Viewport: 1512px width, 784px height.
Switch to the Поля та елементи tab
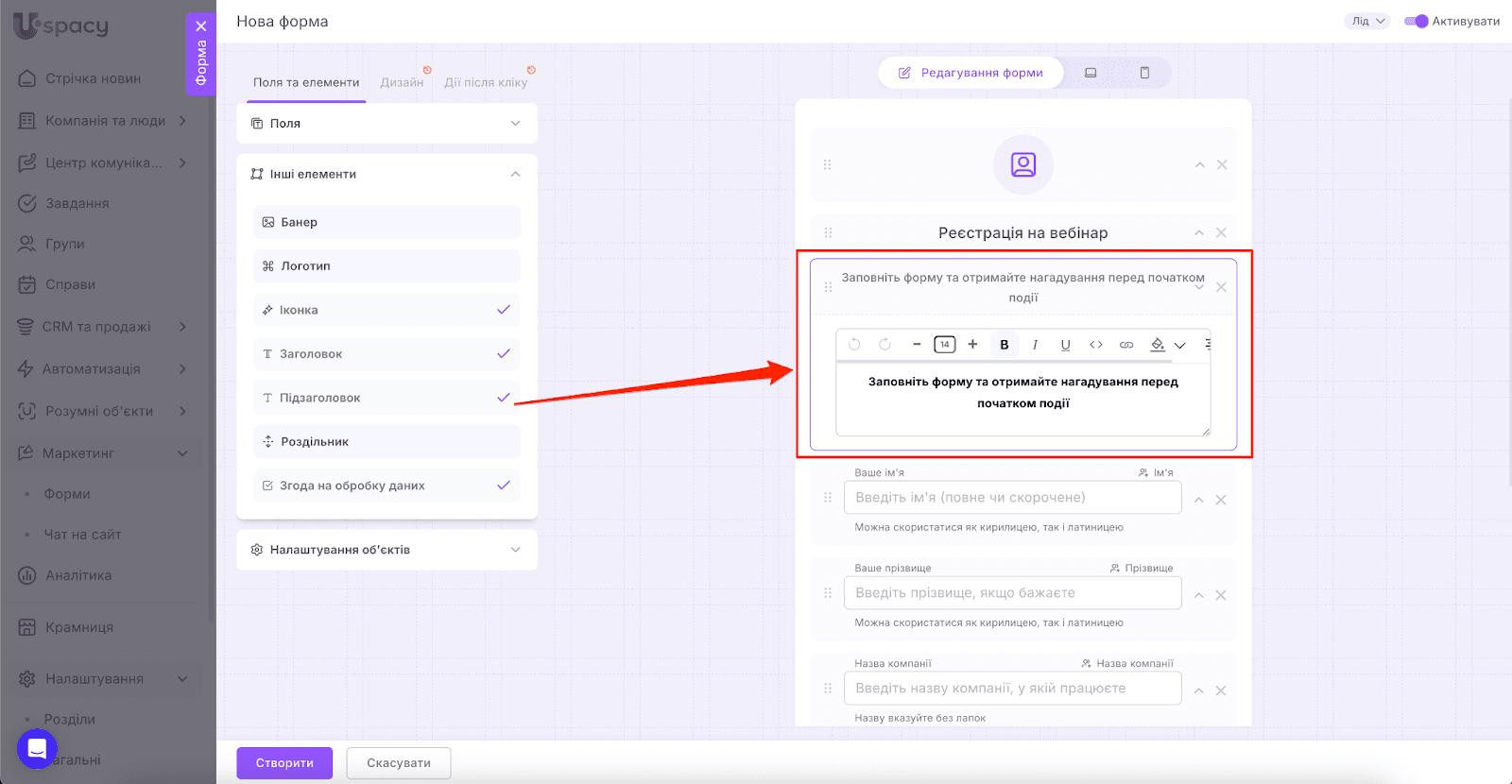click(306, 82)
